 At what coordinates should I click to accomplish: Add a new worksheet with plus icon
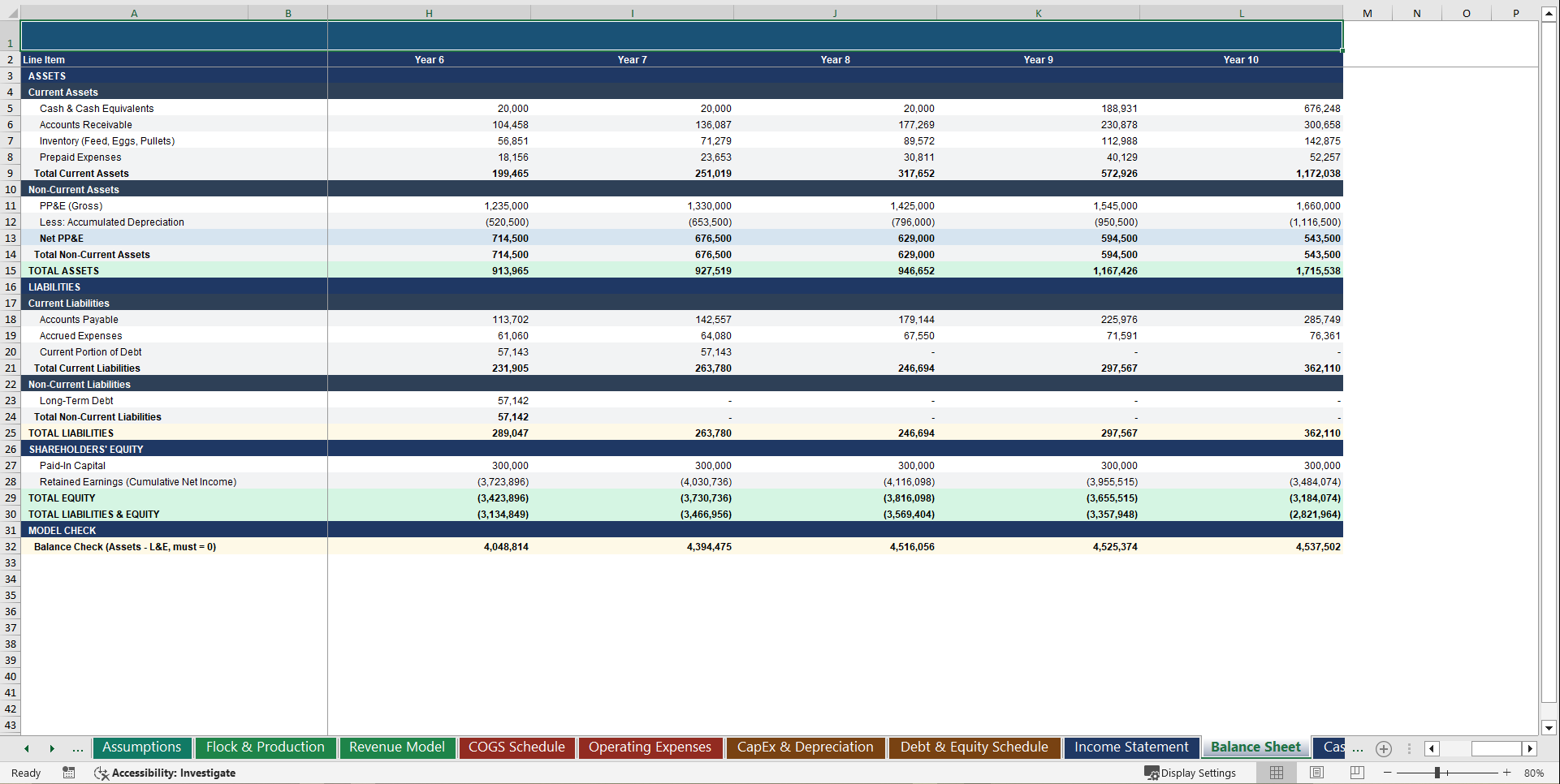(x=1384, y=748)
